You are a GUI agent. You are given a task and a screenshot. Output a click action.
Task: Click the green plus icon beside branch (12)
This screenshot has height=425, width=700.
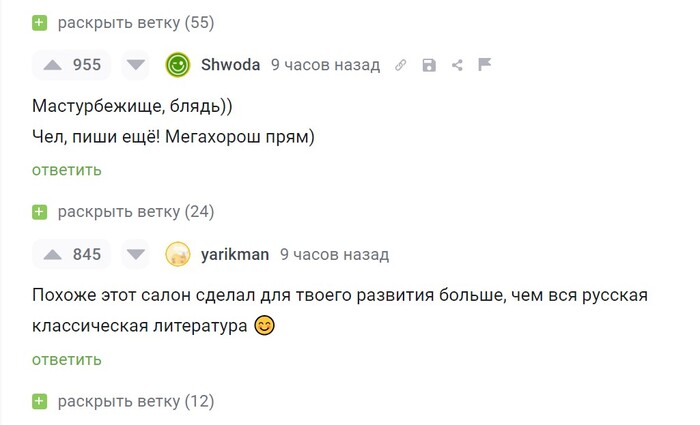tap(40, 401)
